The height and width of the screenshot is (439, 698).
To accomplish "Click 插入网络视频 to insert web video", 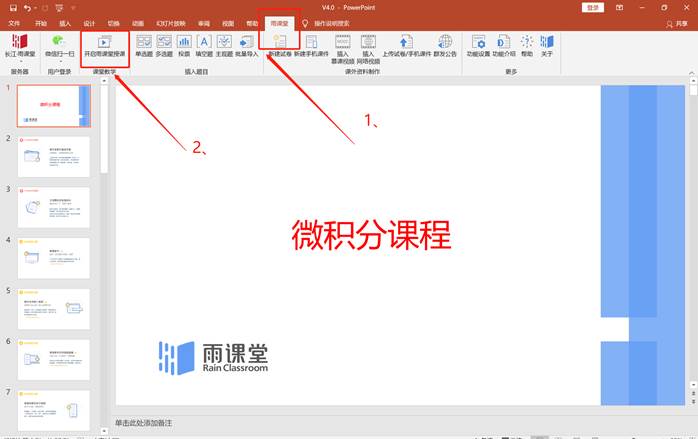I will pos(368,49).
